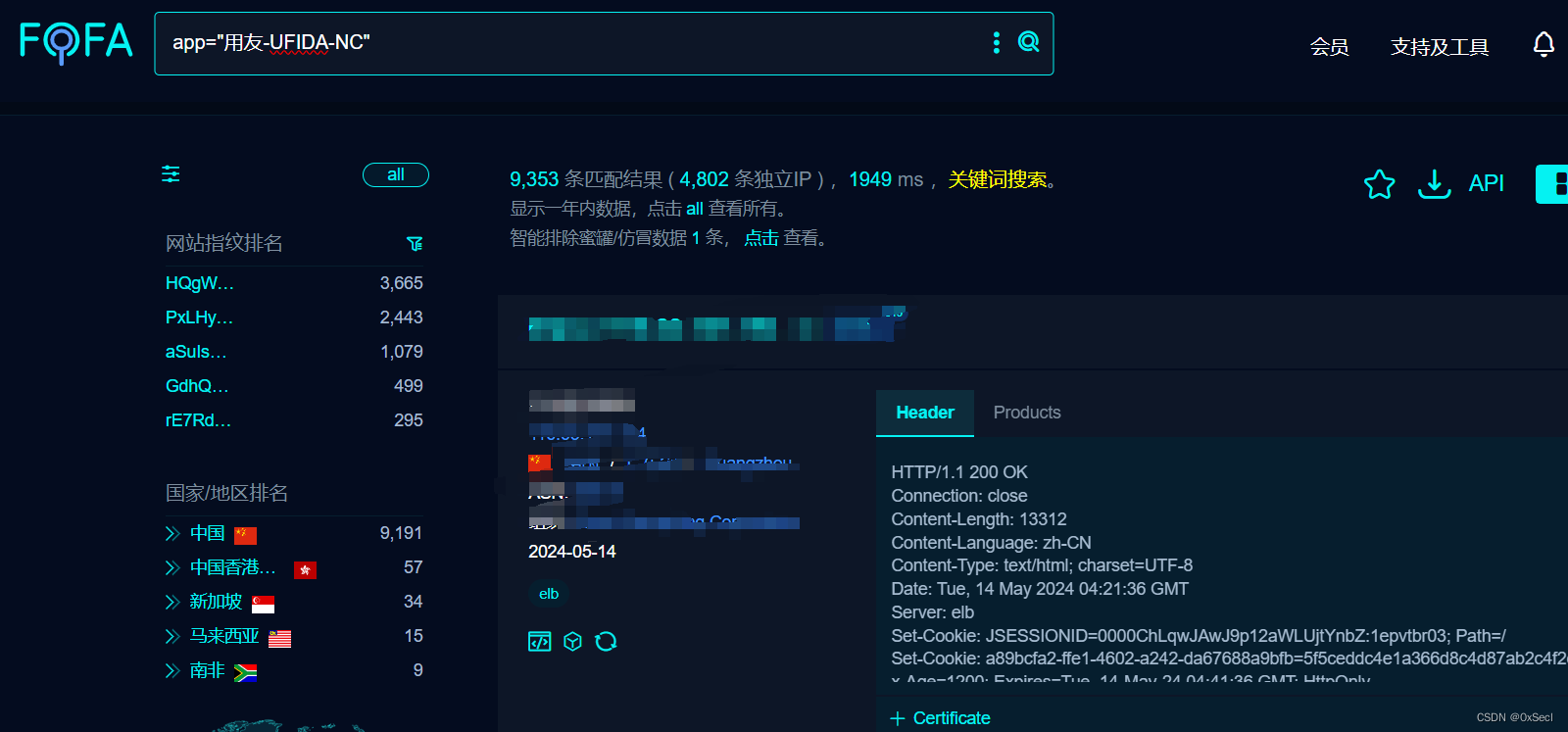
Task: Click the HTTP/1.1 200 OK header line
Action: coord(959,472)
